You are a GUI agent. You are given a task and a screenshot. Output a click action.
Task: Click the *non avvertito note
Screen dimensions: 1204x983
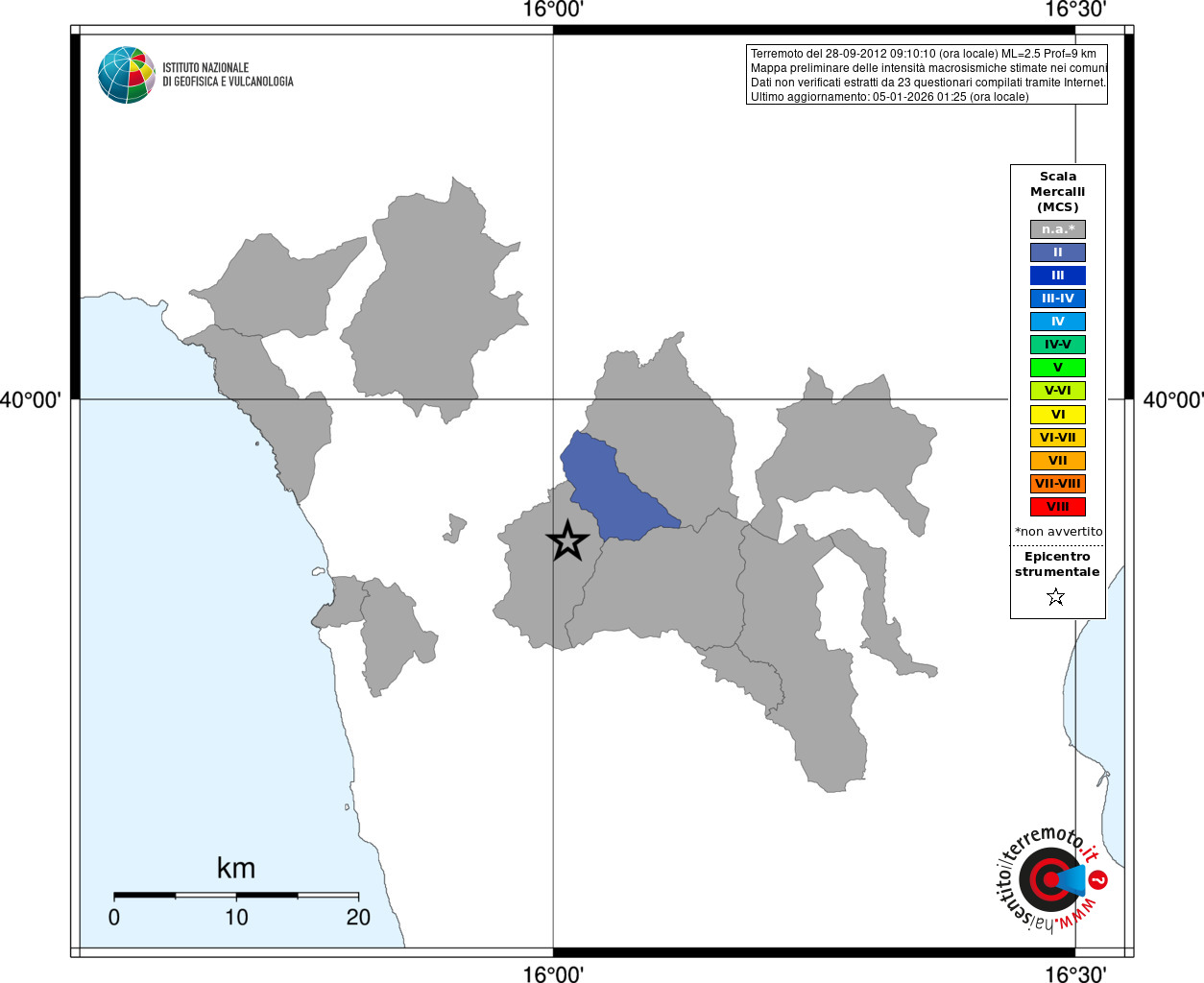click(x=1058, y=532)
